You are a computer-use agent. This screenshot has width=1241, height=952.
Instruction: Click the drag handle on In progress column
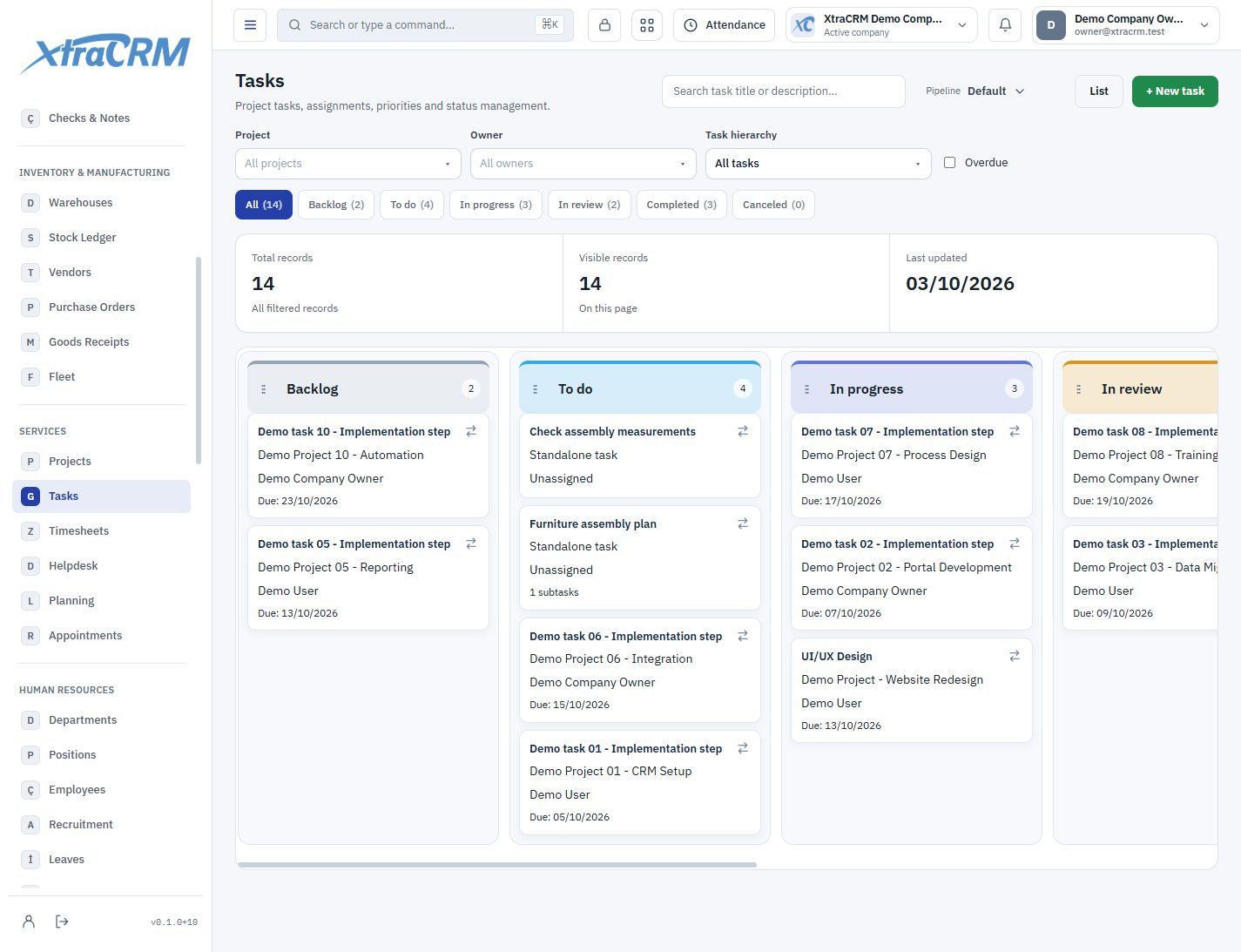click(807, 389)
